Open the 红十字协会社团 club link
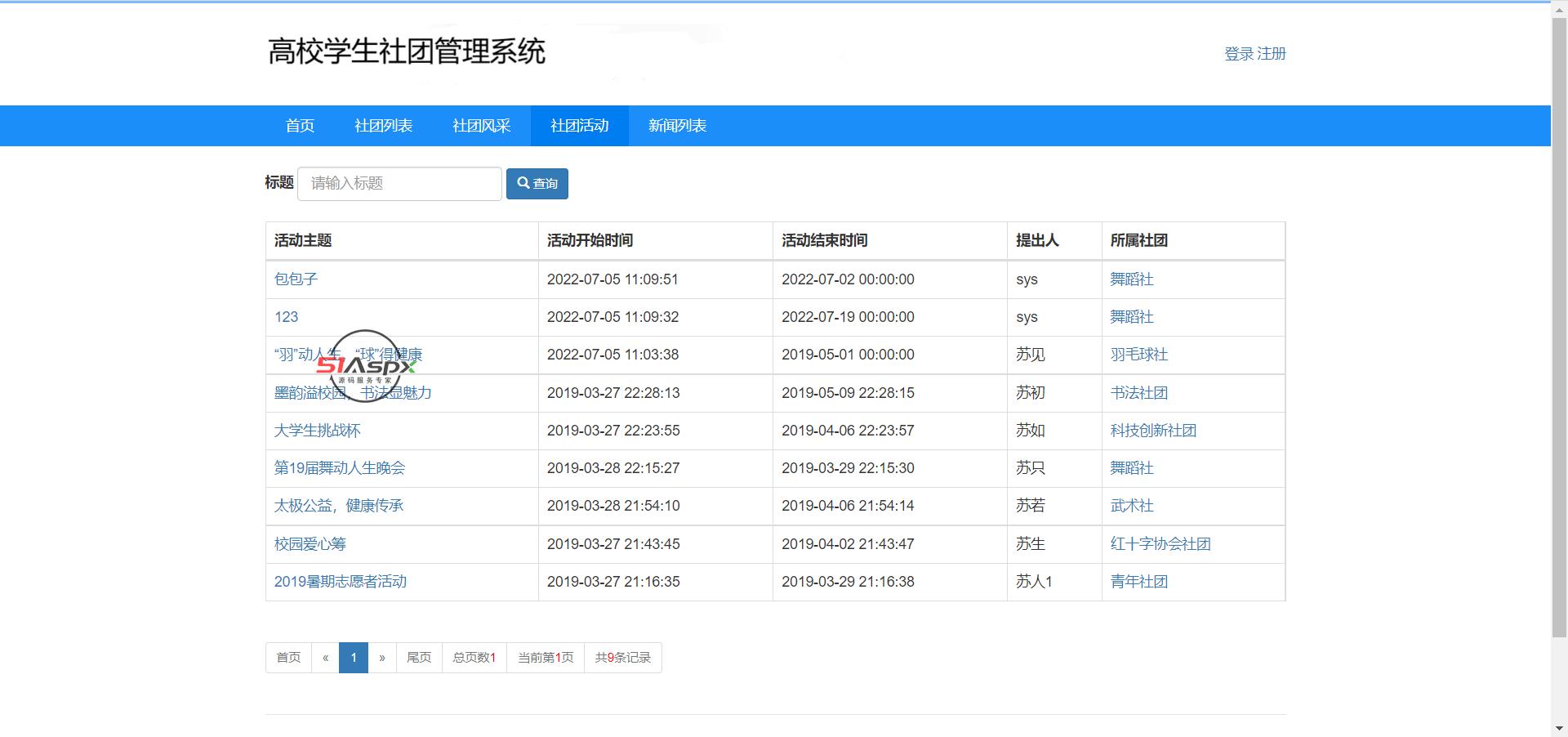Image resolution: width=1568 pixels, height=737 pixels. pyautogui.click(x=1160, y=544)
